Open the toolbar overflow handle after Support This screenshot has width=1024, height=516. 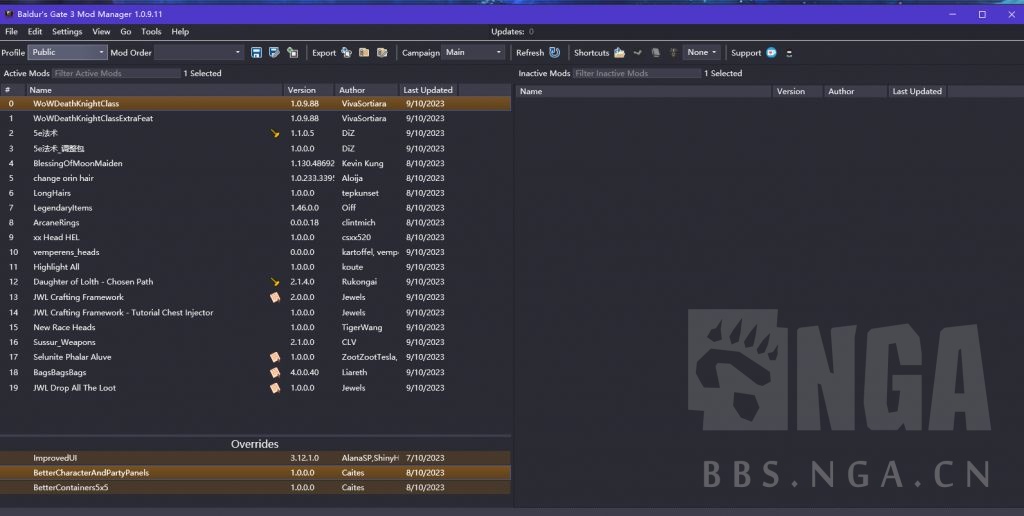[789, 53]
